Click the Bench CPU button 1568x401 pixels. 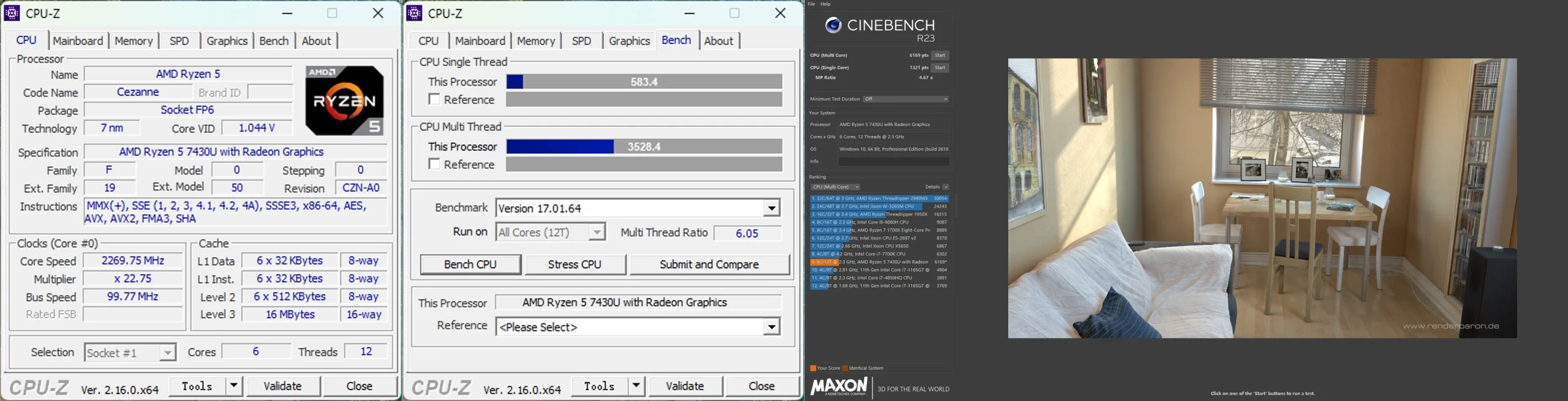pos(470,264)
